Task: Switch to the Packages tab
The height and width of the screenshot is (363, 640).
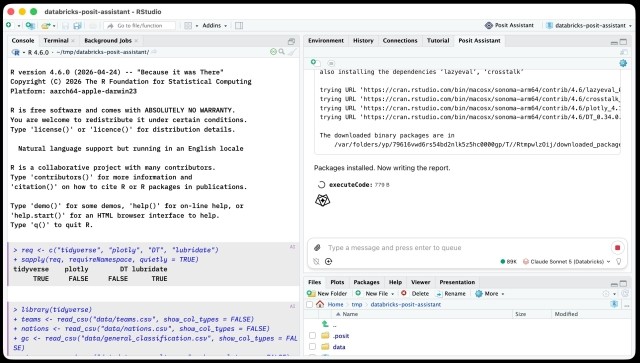Action: point(366,282)
